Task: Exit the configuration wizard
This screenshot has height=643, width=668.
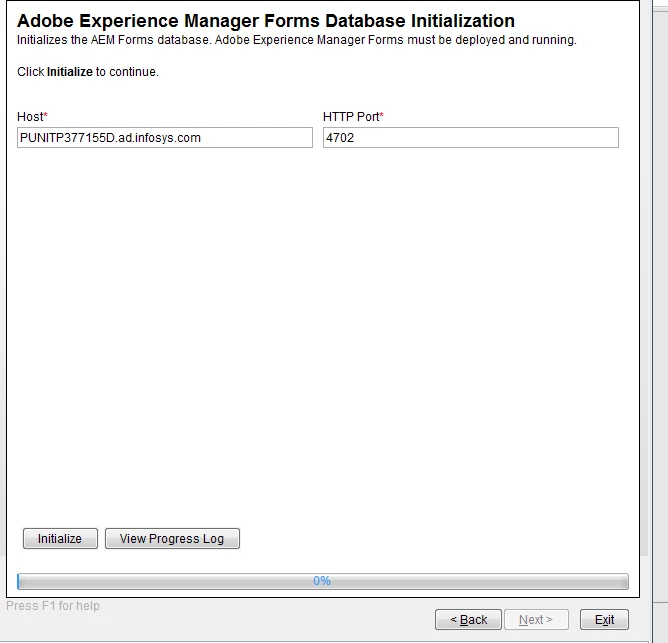Action: (604, 620)
